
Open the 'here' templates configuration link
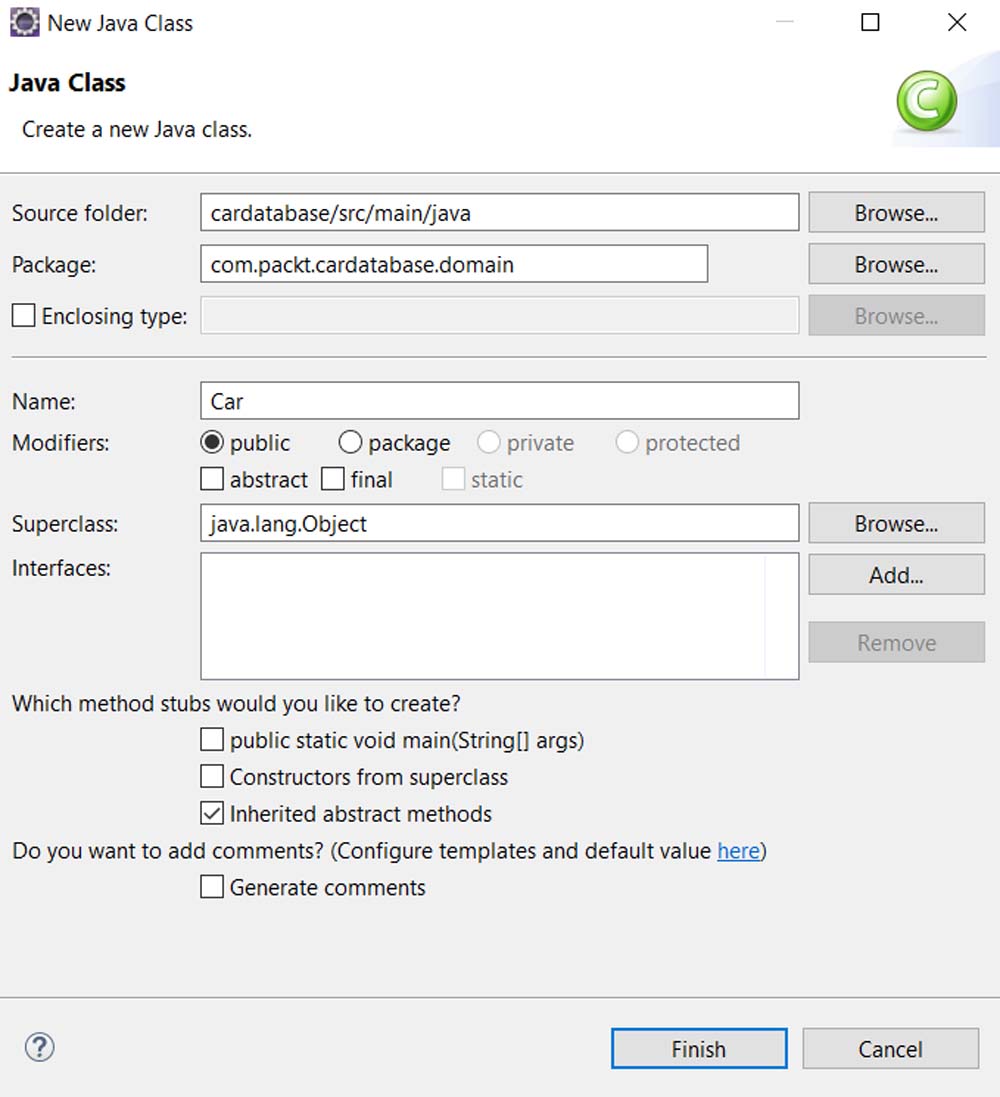(738, 851)
